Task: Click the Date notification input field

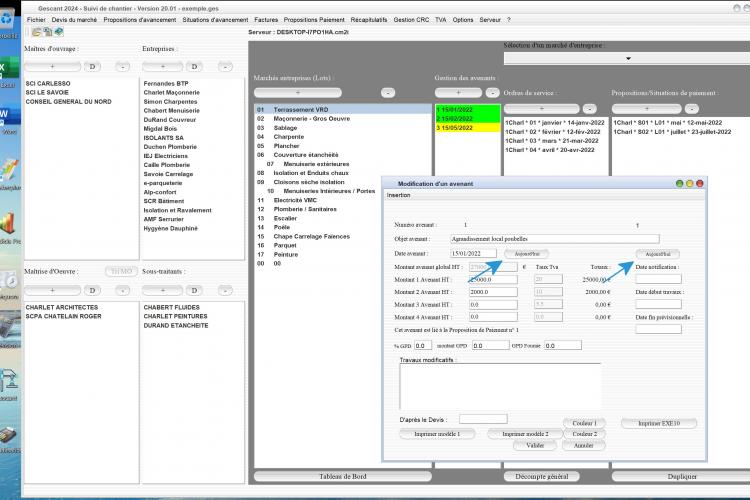Action: pos(658,279)
